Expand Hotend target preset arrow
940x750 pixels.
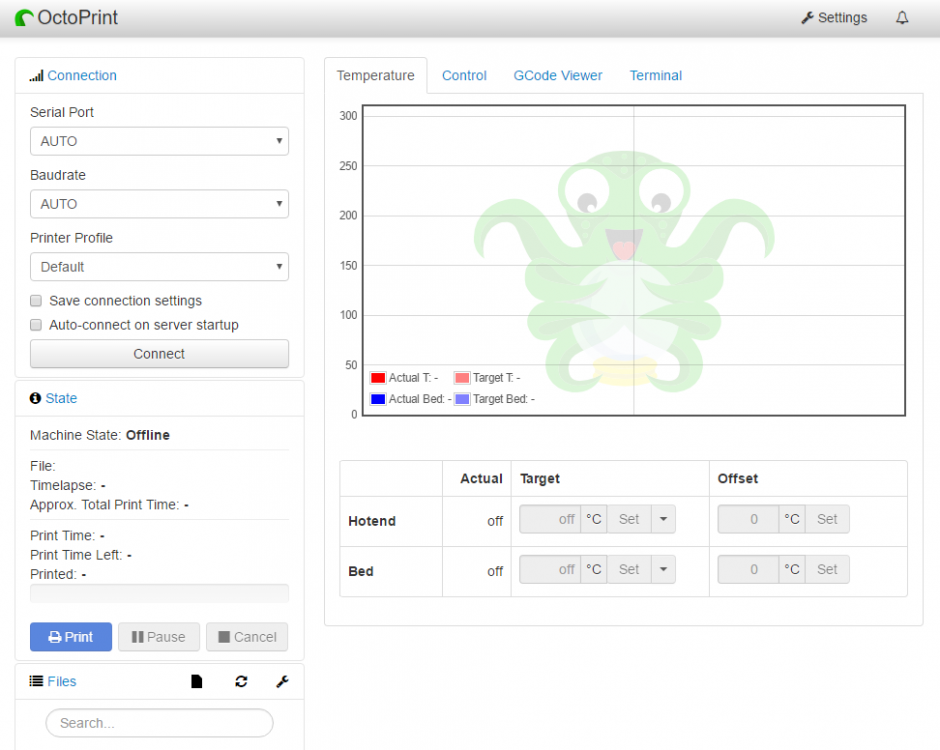[x=663, y=519]
